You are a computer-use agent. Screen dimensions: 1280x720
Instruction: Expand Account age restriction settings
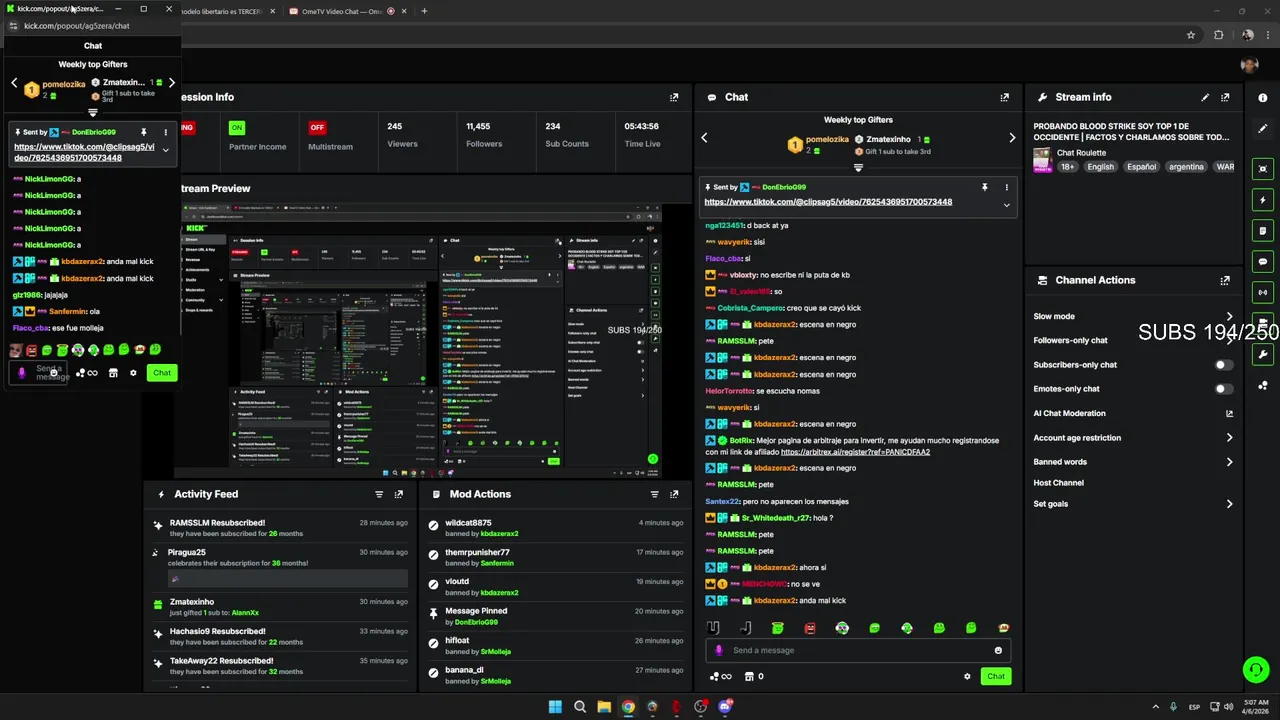tap(1229, 438)
